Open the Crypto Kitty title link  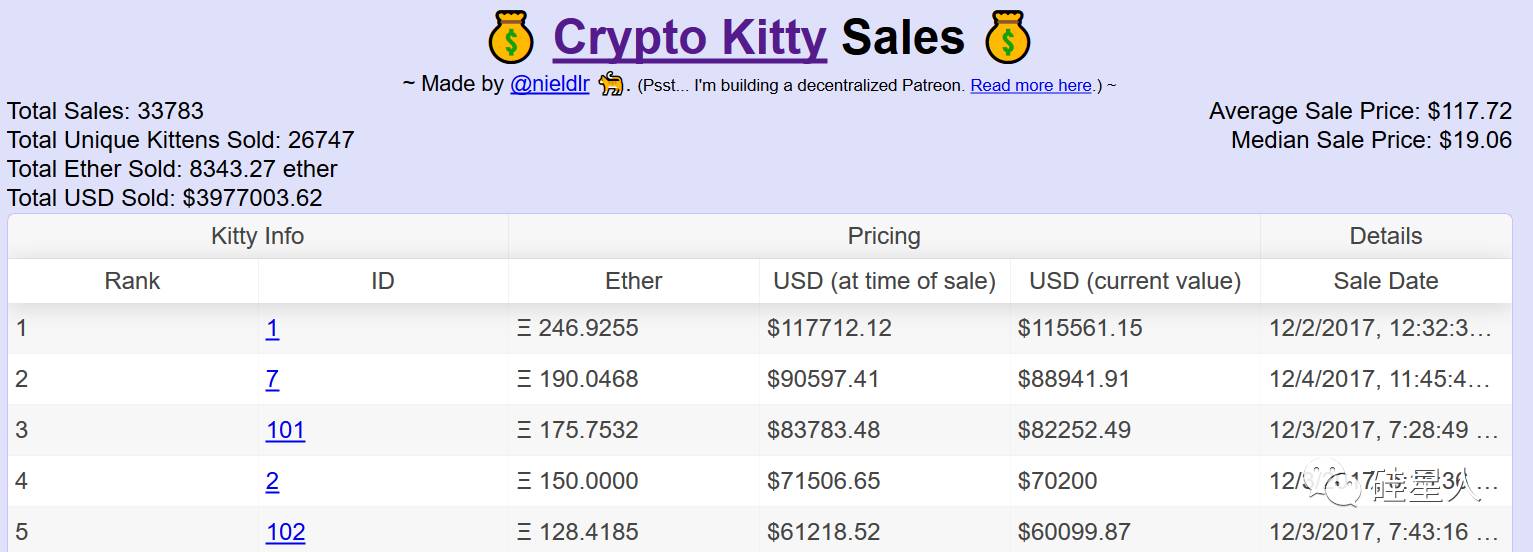pyautogui.click(x=690, y=39)
